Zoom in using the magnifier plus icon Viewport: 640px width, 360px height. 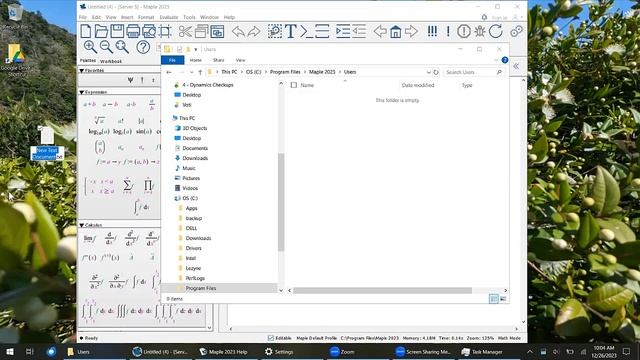click(x=90, y=47)
